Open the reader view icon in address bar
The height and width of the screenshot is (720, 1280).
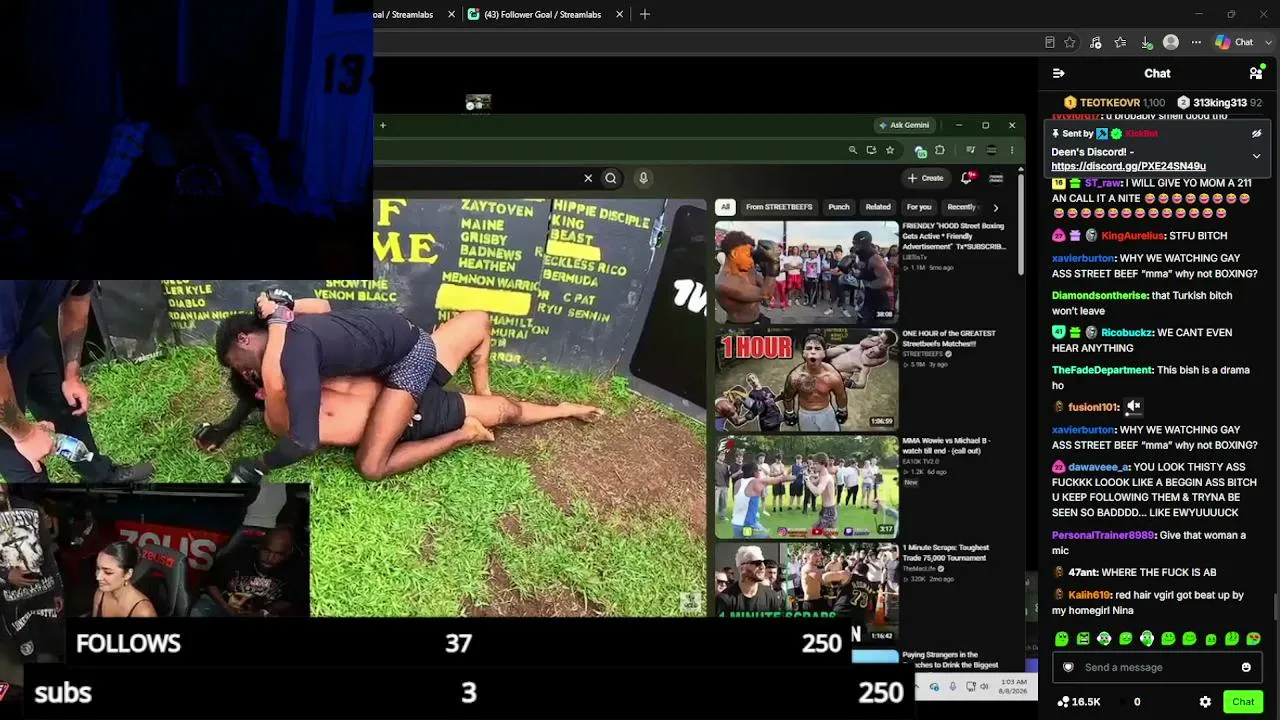1049,42
